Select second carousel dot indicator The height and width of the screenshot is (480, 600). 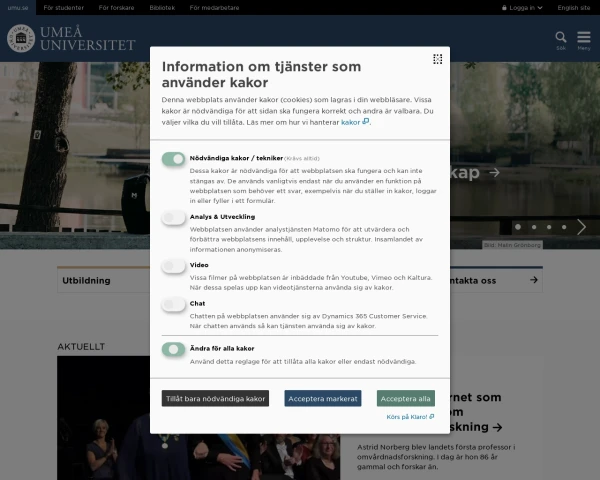[x=534, y=227]
